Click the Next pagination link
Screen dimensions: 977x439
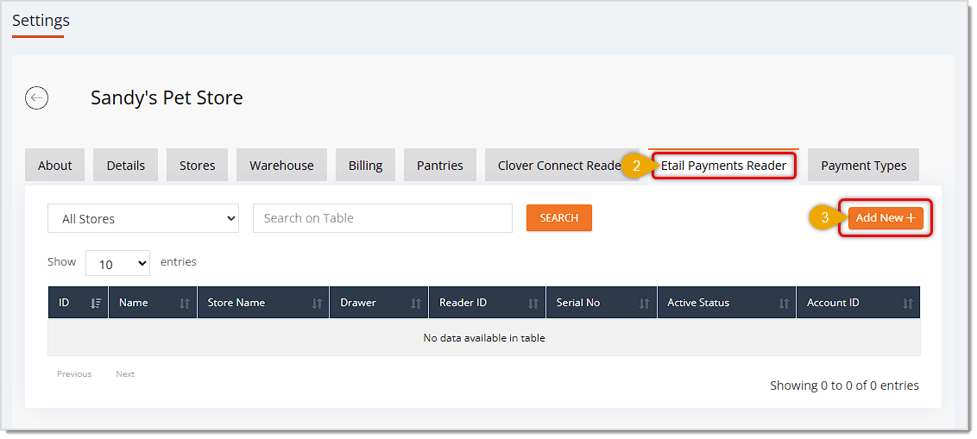click(125, 374)
